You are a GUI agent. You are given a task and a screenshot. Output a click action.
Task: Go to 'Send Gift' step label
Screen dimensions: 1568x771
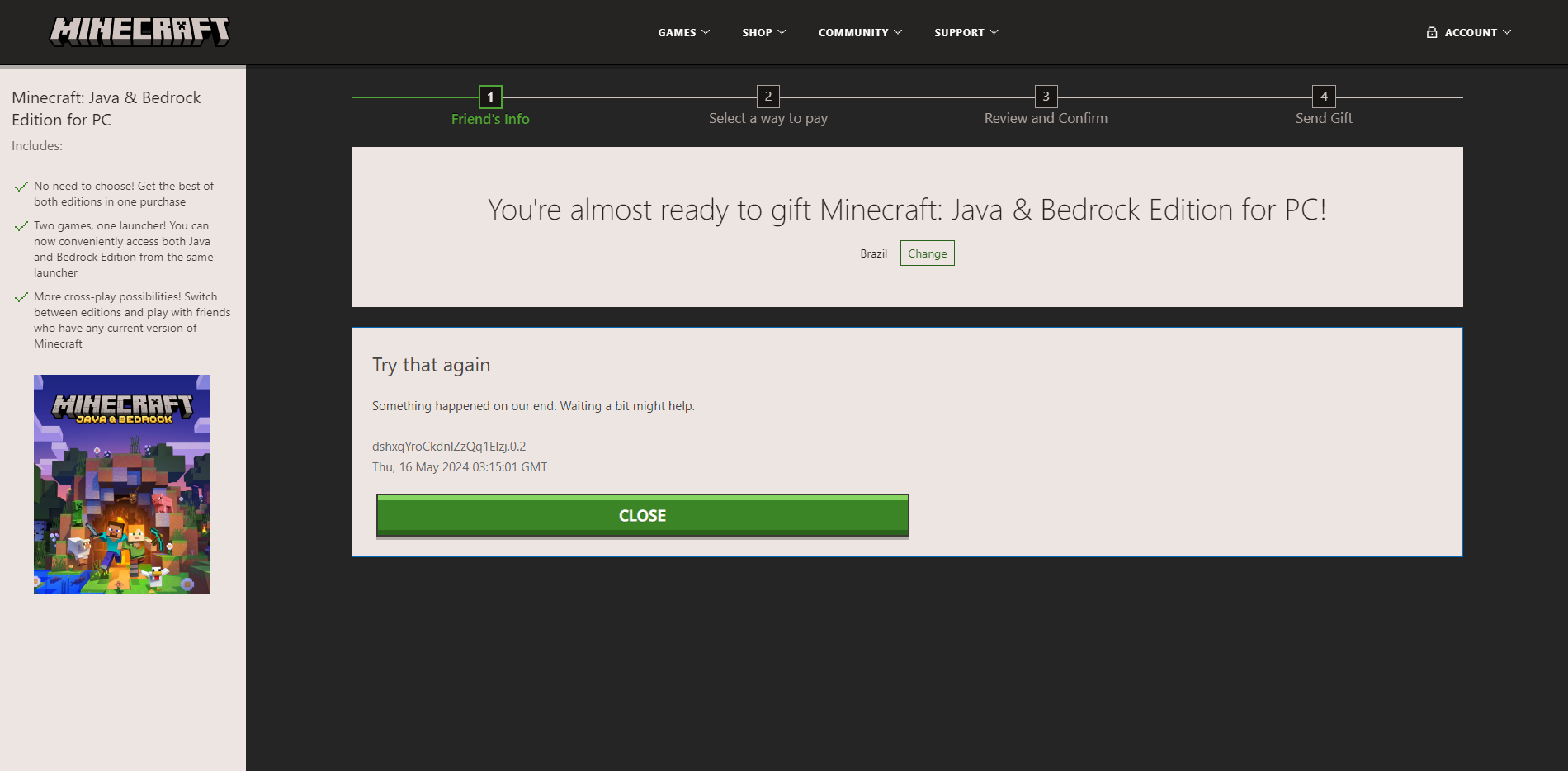coord(1325,118)
